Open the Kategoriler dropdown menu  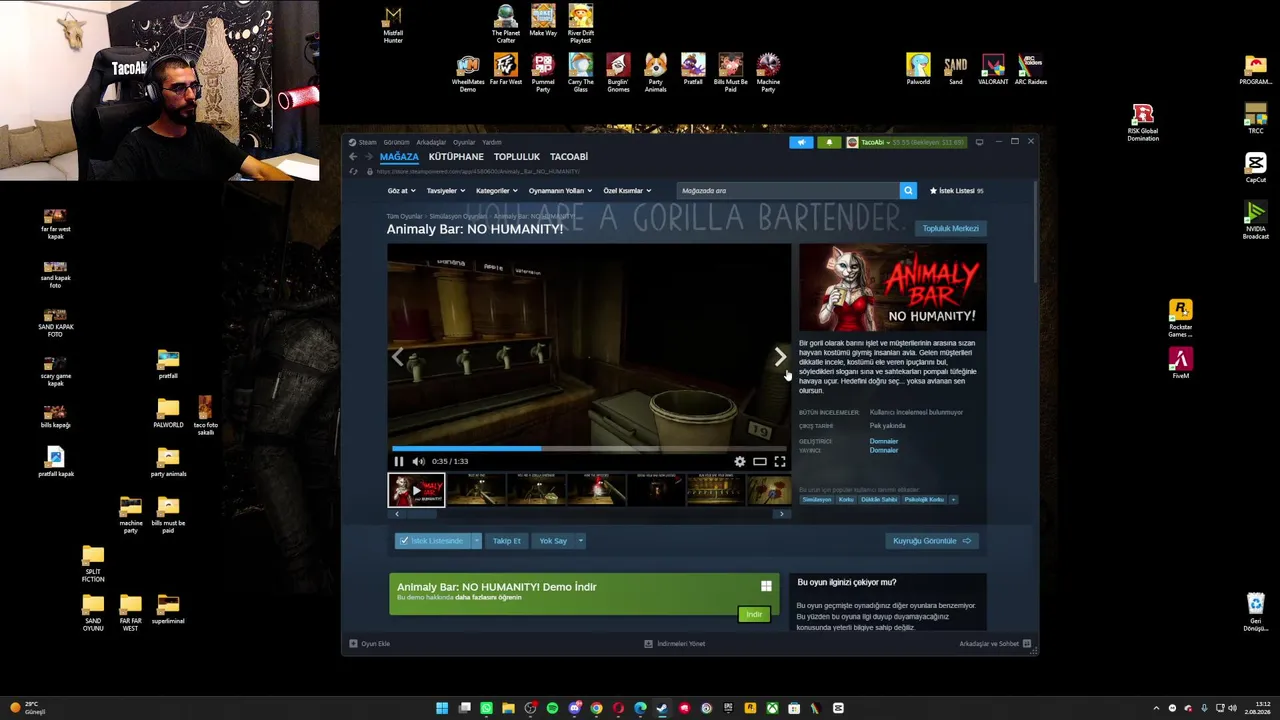(x=497, y=191)
